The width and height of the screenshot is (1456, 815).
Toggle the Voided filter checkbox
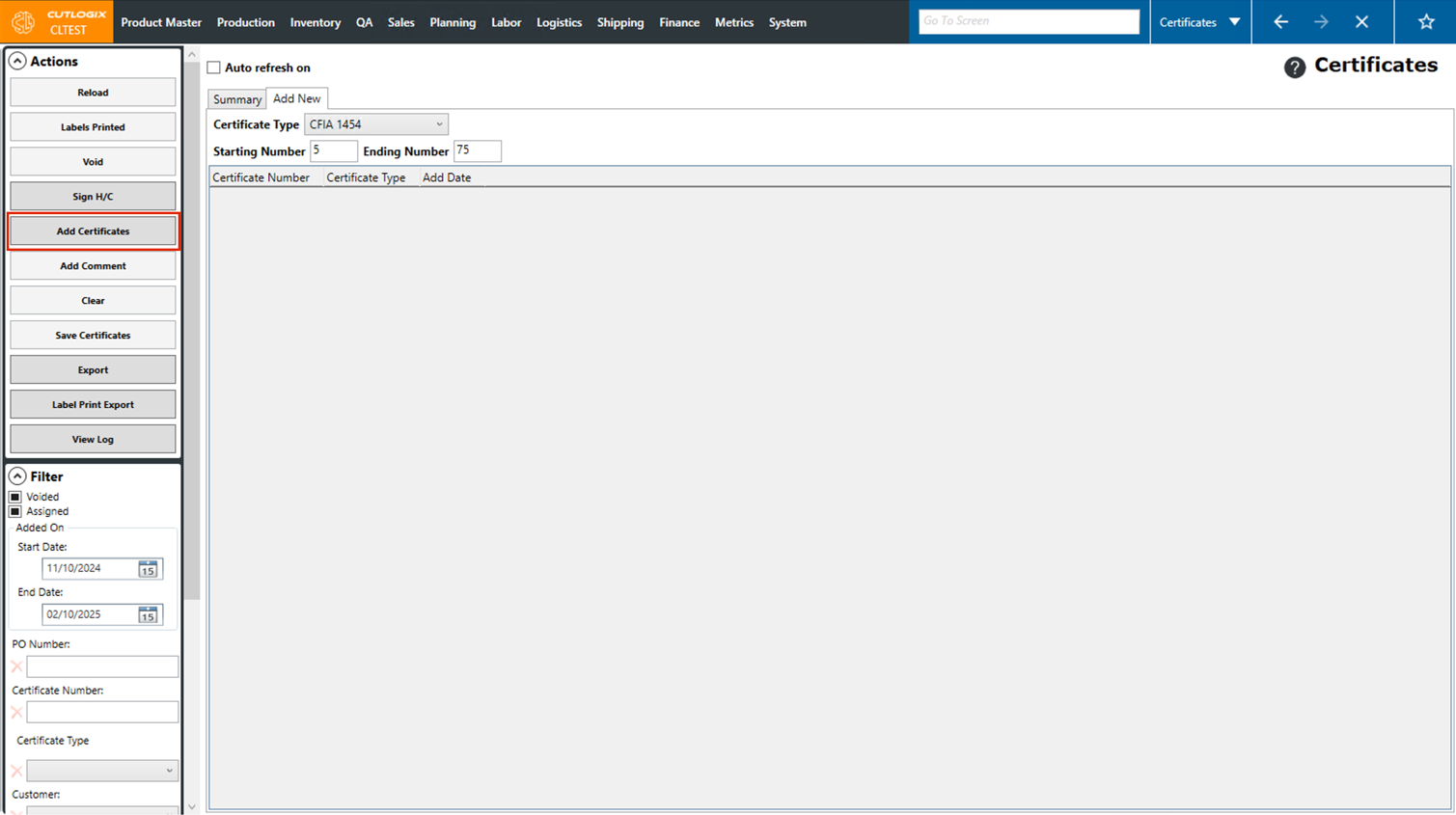click(15, 497)
